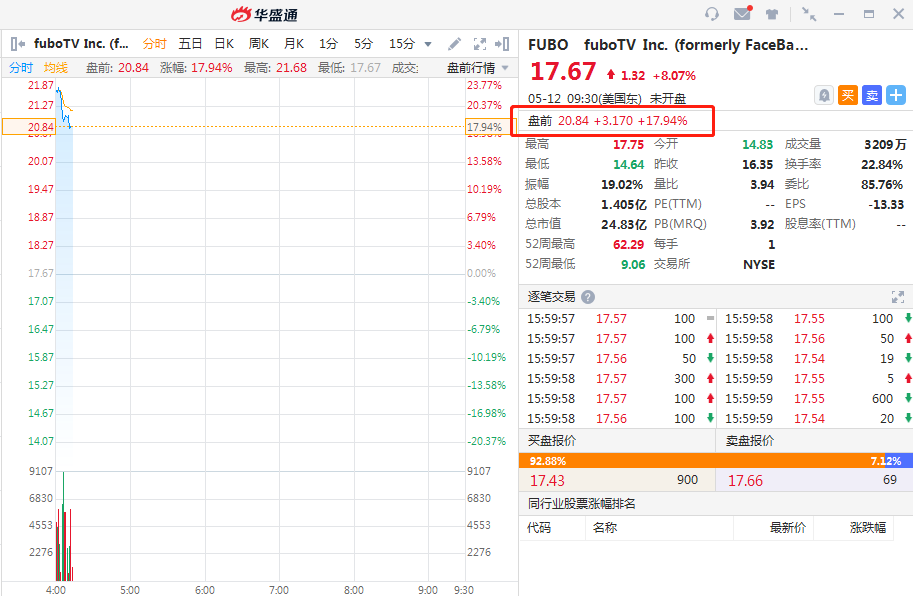The height and width of the screenshot is (596, 913).
Task: Sort by 最新价 column header
Action: coord(788,528)
